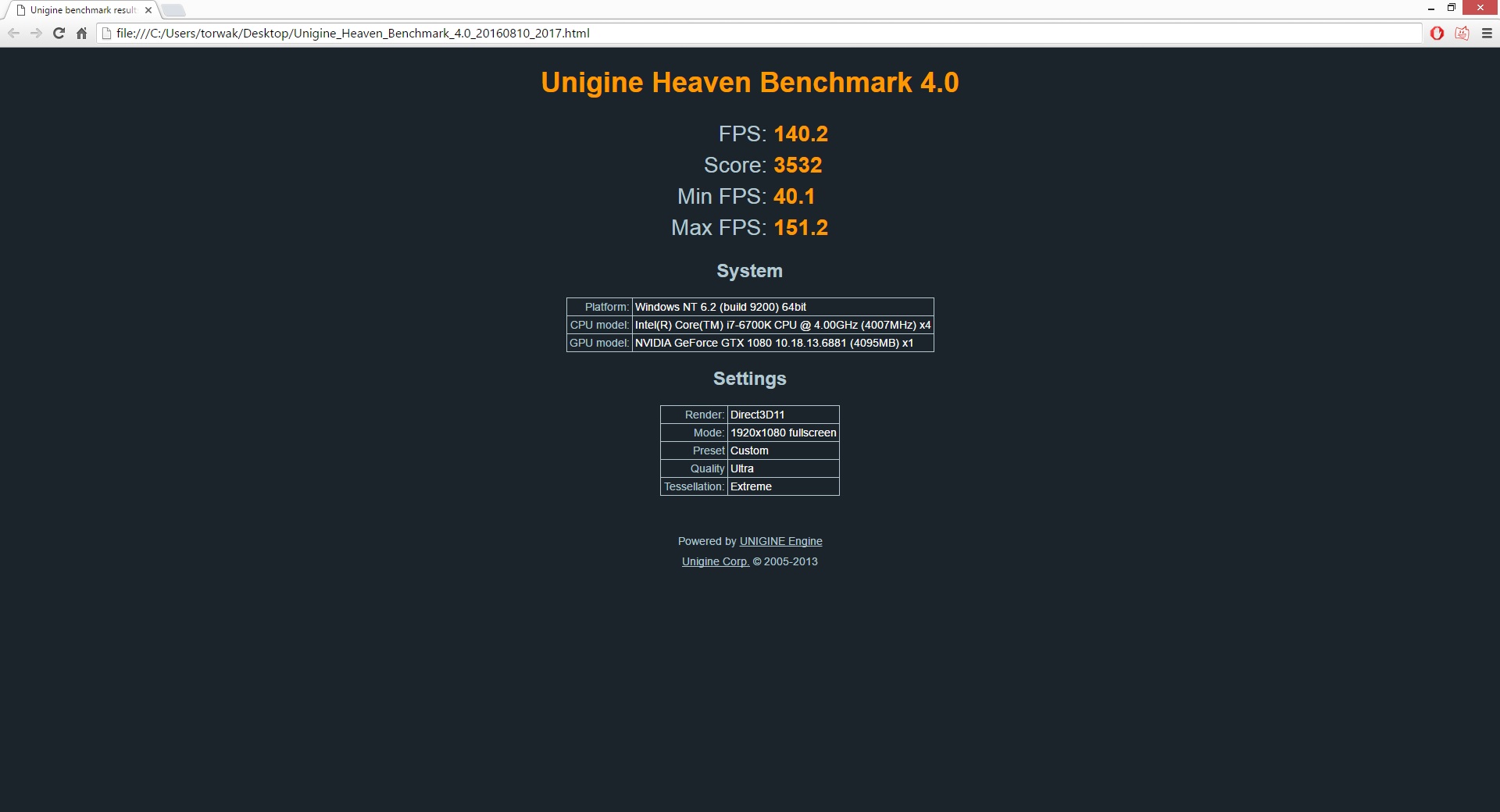Viewport: 1500px width, 812px height.
Task: Click the page icon in address bar
Action: click(107, 33)
